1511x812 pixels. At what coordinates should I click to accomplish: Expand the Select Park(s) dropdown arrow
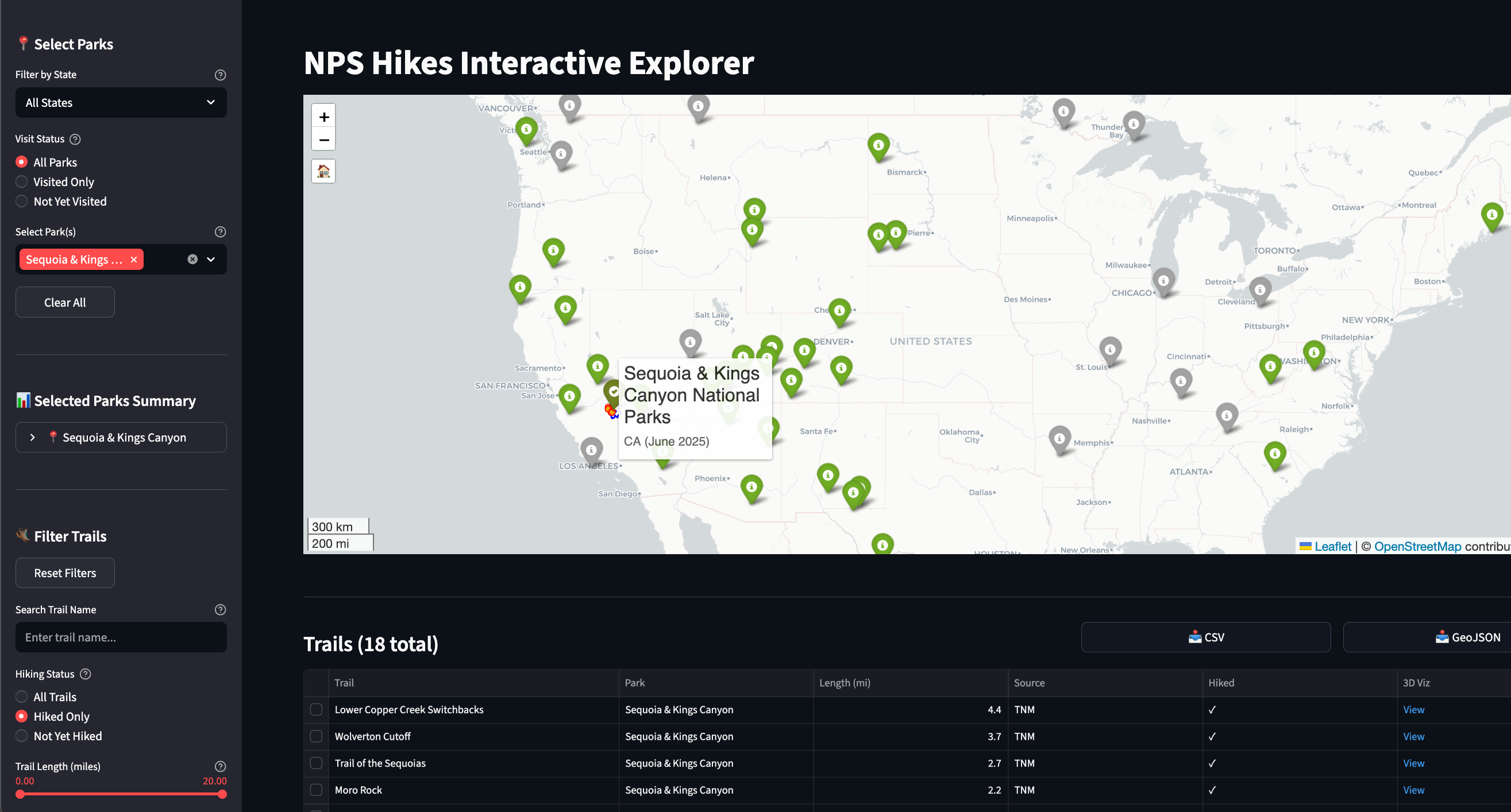(211, 260)
